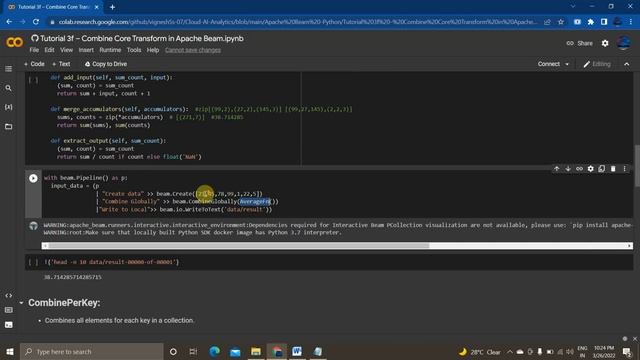
Task: Reload the browser page
Action: pos(36,22)
